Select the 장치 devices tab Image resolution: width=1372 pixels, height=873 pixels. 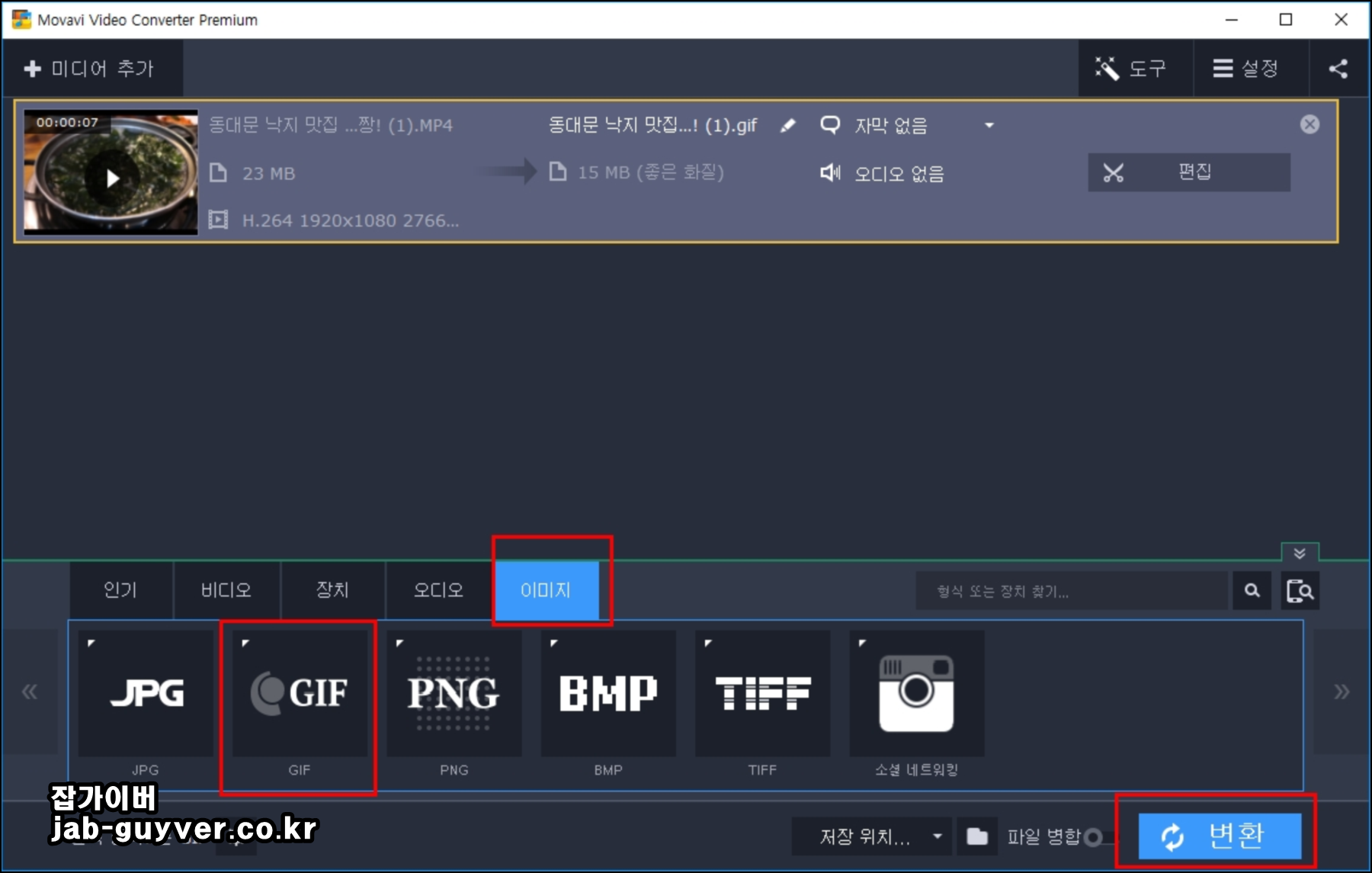(332, 590)
